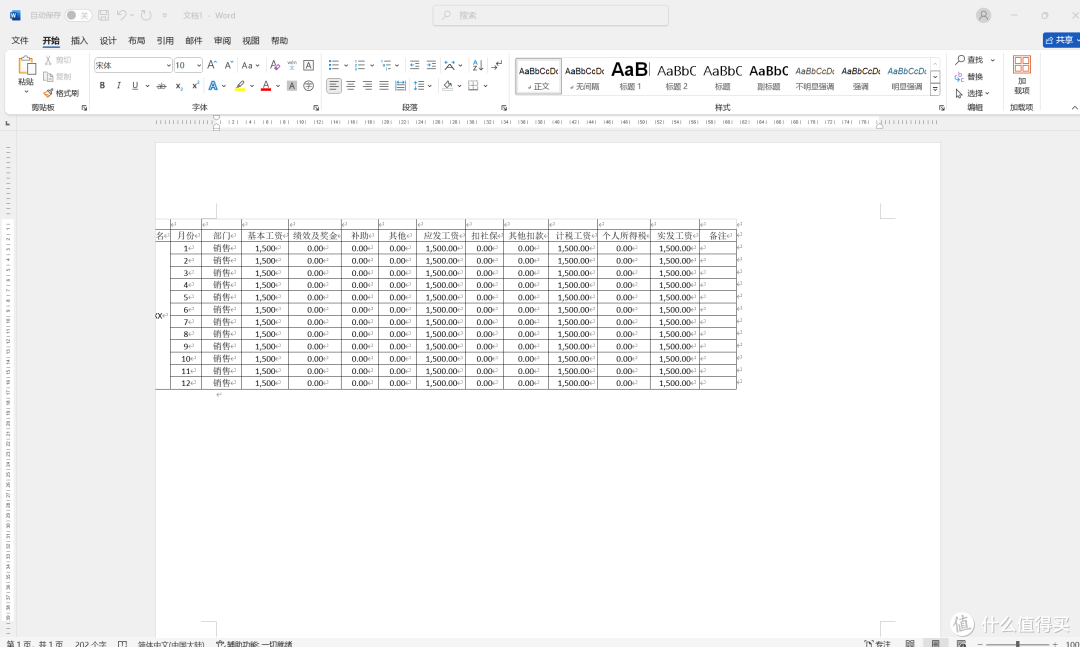This screenshot has height=647, width=1080.
Task: Apply character shading icon
Action: coord(292,85)
